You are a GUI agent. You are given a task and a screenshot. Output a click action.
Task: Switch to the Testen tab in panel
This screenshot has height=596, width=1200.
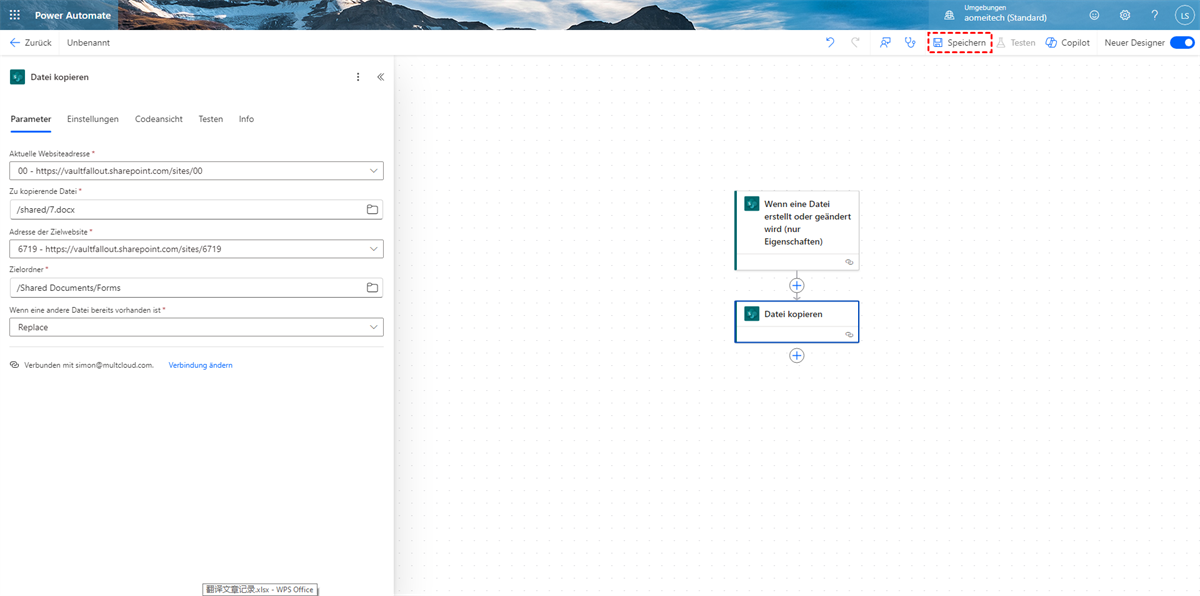211,119
